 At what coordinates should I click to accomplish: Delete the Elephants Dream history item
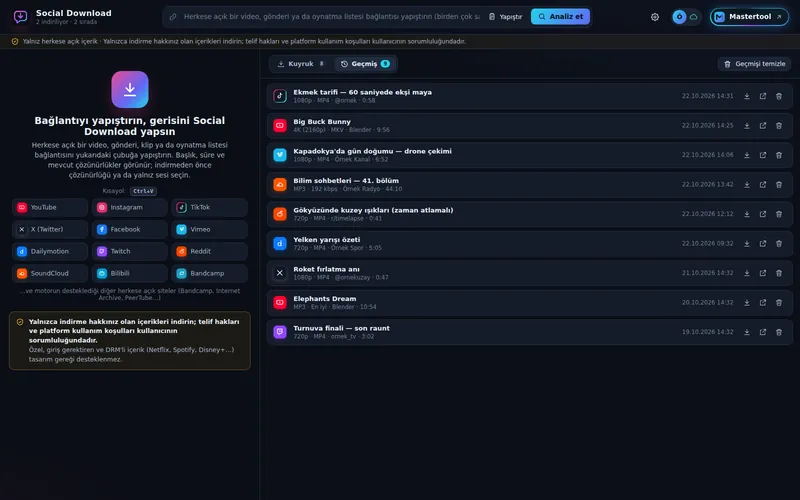[x=779, y=303]
